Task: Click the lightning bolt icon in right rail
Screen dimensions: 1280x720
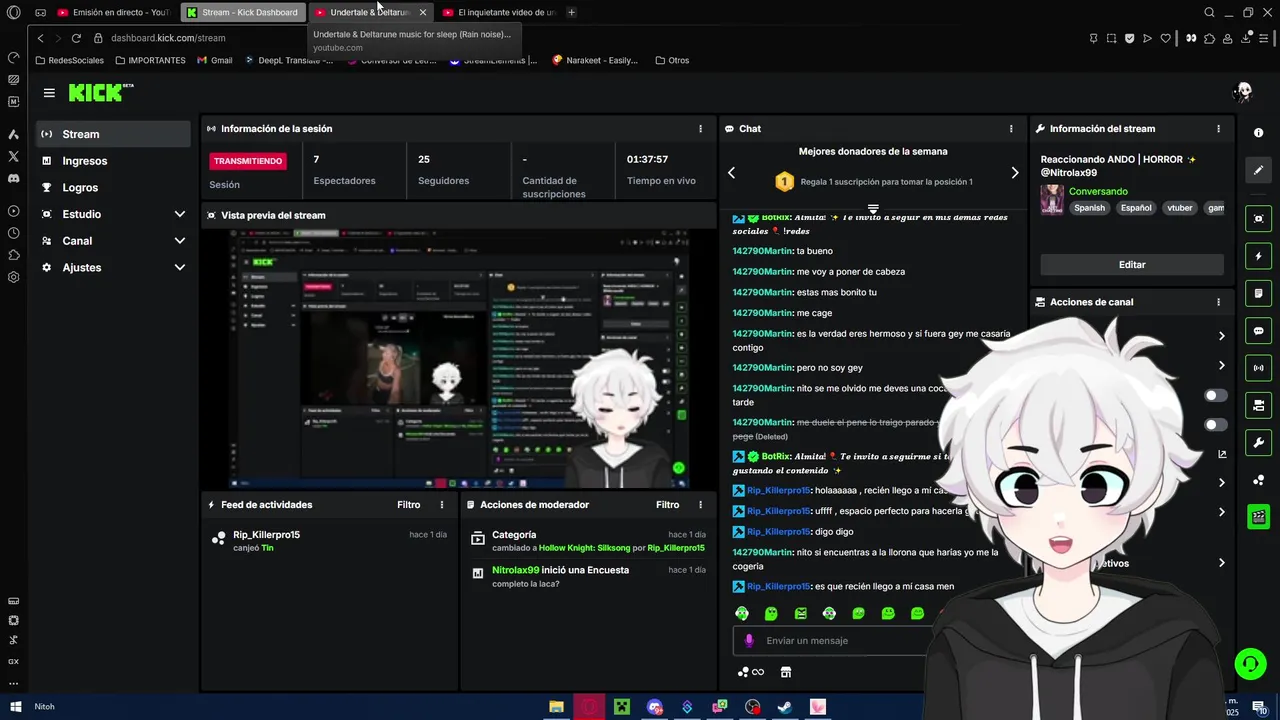Action: tap(1258, 256)
